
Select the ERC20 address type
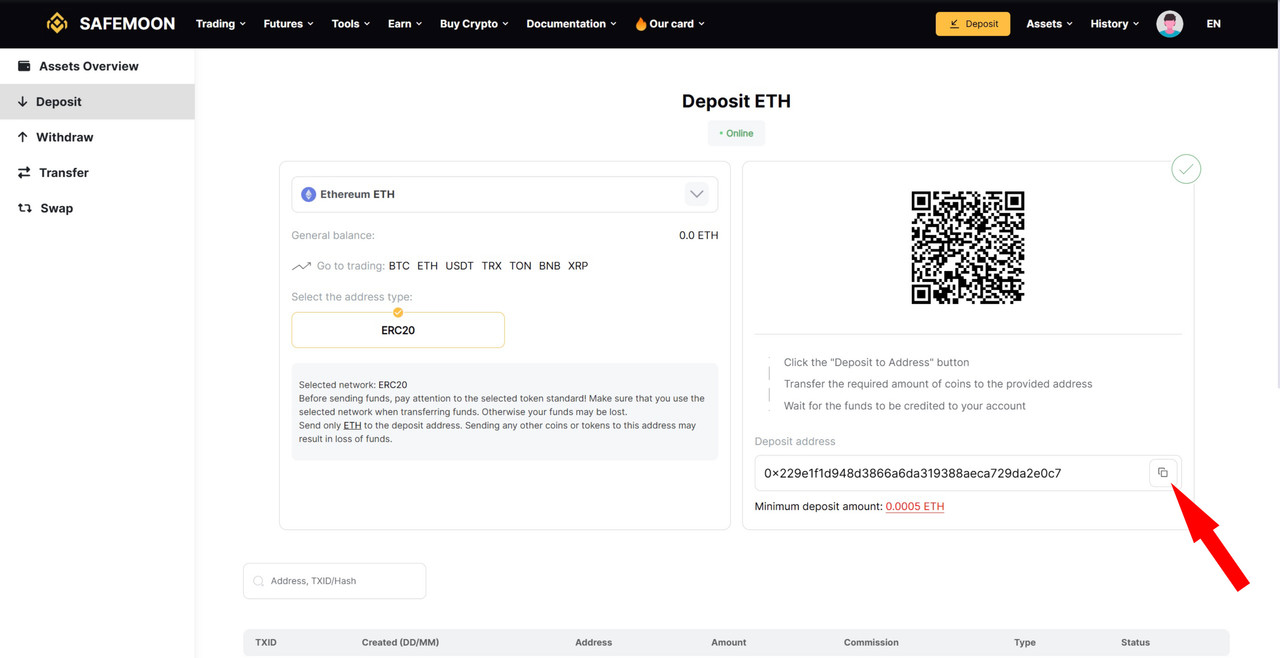pos(398,330)
